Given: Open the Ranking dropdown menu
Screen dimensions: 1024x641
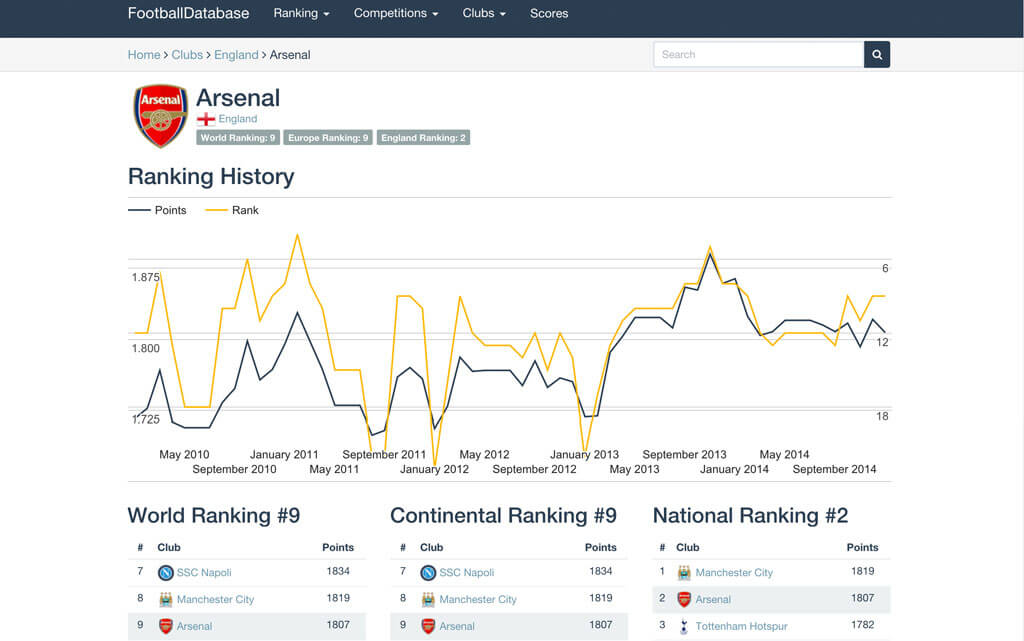Looking at the screenshot, I should pos(301,13).
